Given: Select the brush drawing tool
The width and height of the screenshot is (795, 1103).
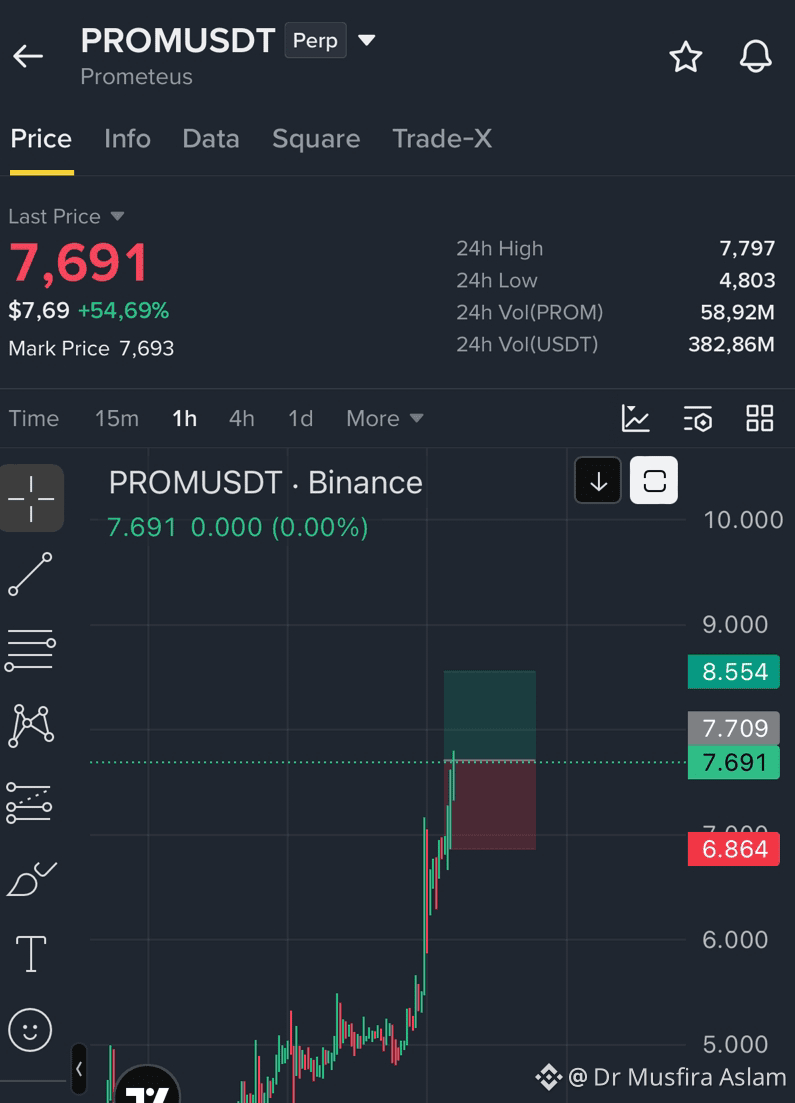Looking at the screenshot, I should click(x=32, y=879).
